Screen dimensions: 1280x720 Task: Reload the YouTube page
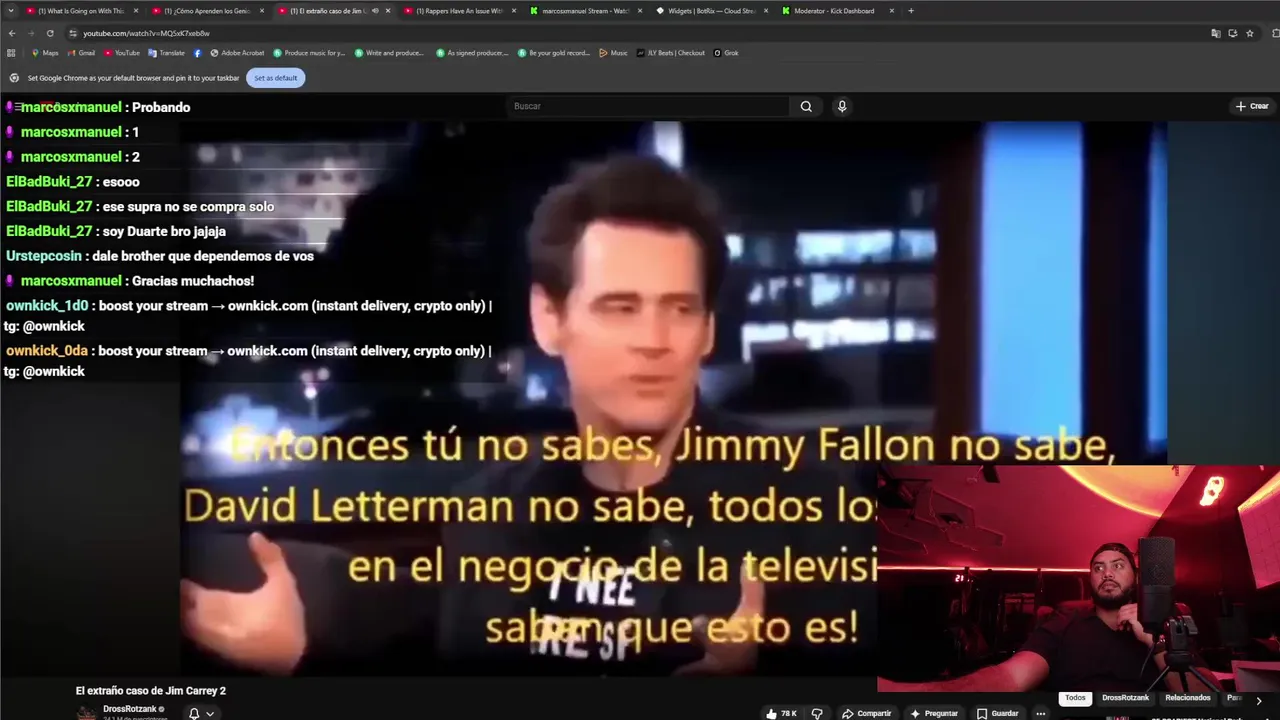[50, 33]
